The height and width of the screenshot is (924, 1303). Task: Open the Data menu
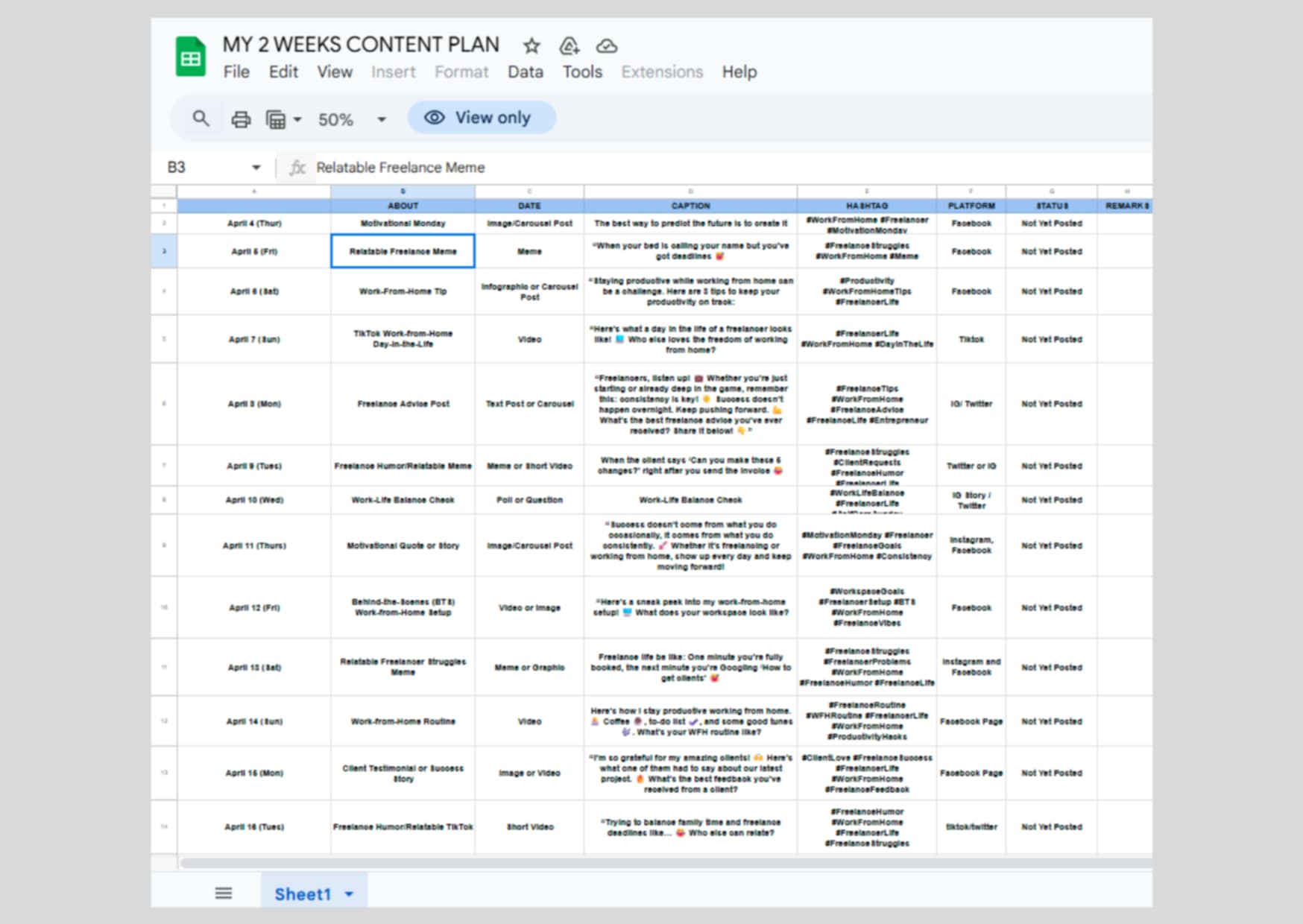525,72
